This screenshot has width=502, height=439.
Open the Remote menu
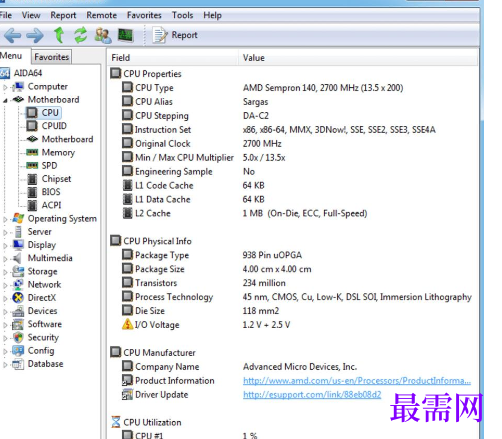coord(102,15)
